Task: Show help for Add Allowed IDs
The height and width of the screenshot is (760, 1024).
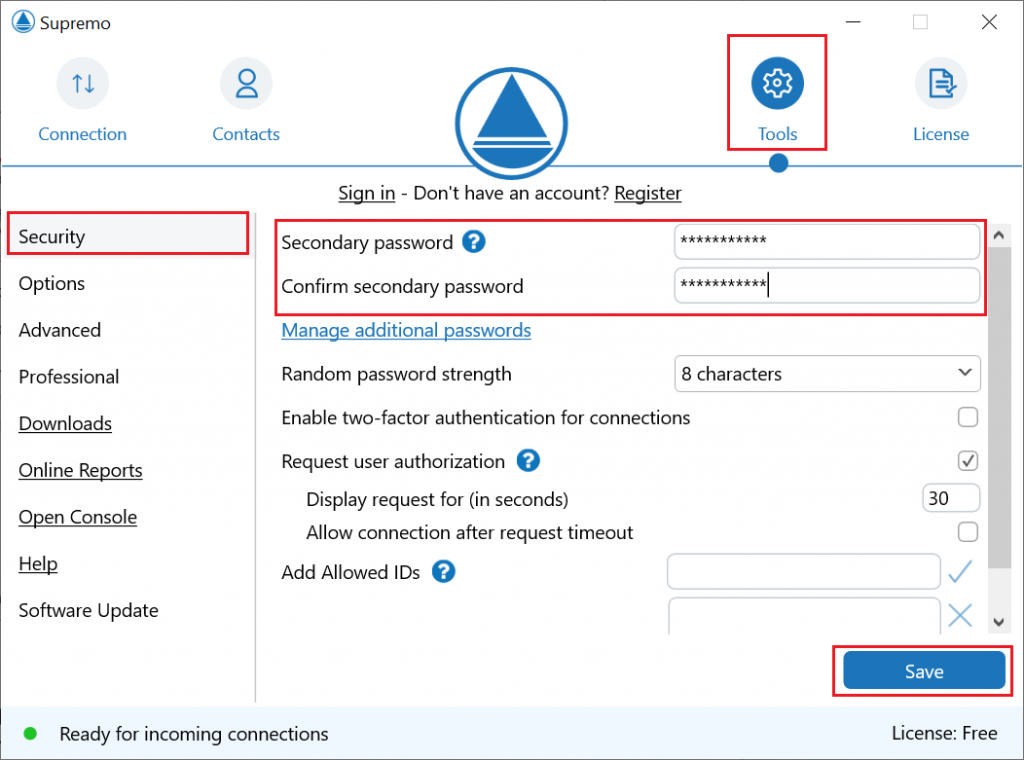Action: [443, 571]
